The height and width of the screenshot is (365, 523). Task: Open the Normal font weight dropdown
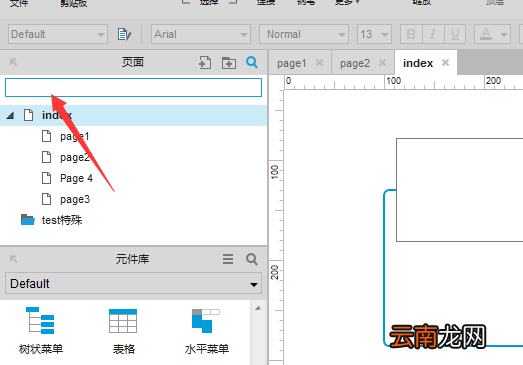pos(304,34)
